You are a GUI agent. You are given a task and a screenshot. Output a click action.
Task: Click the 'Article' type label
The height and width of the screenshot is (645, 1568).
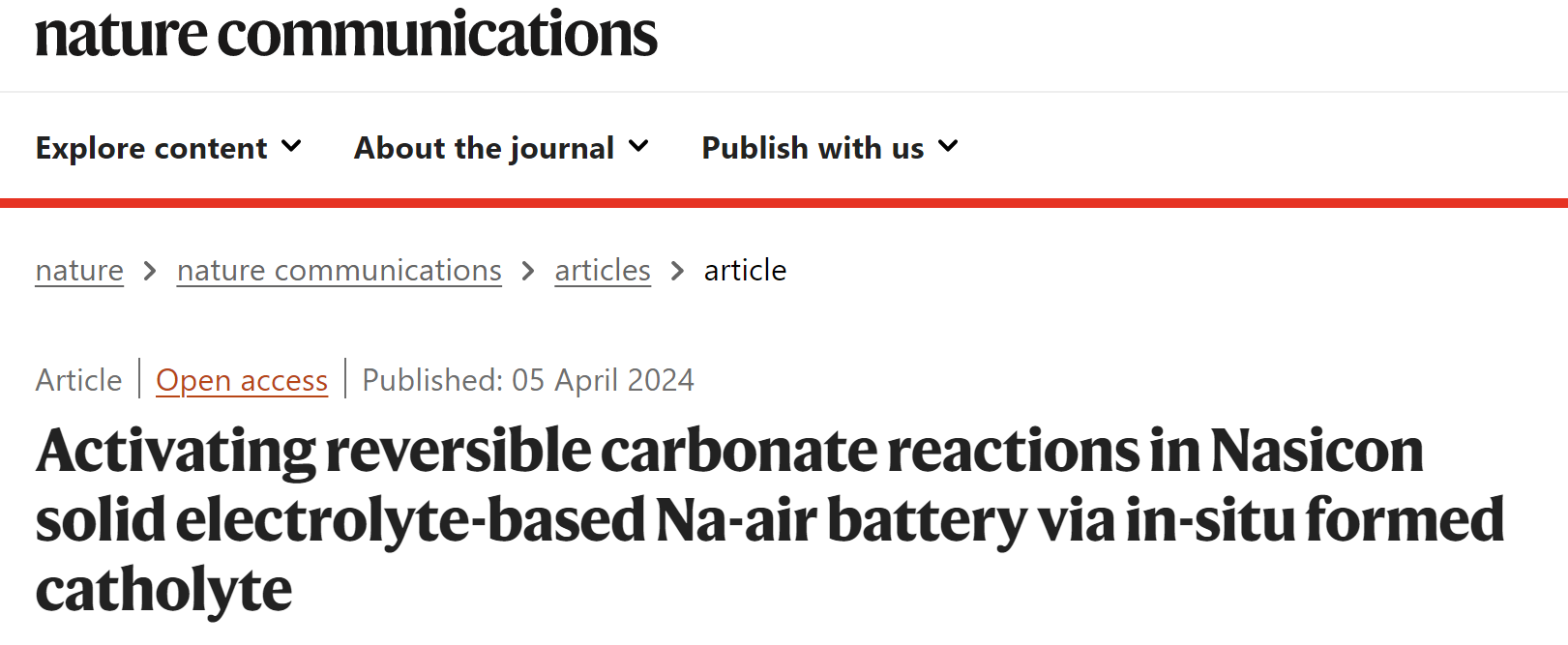coord(79,380)
